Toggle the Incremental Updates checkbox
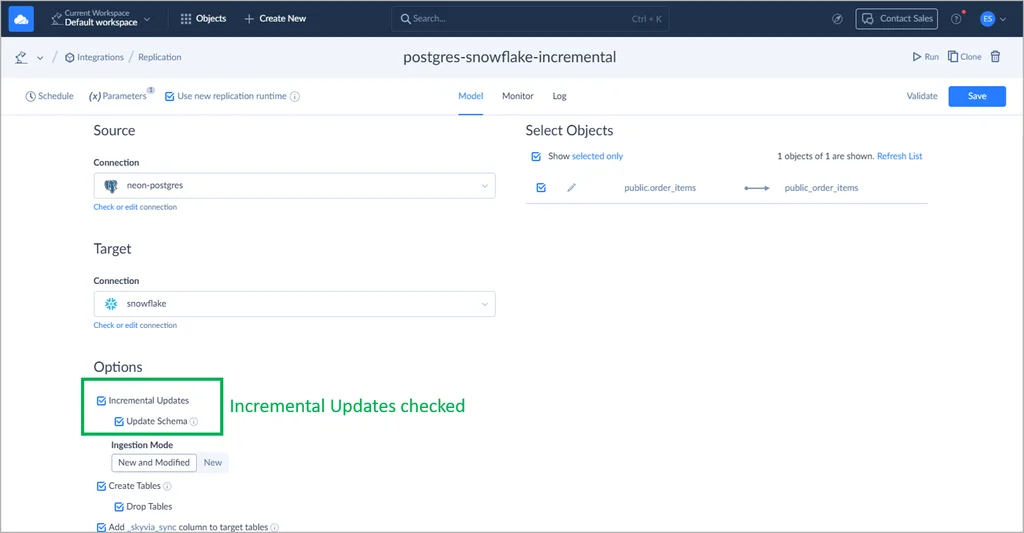 coord(101,401)
